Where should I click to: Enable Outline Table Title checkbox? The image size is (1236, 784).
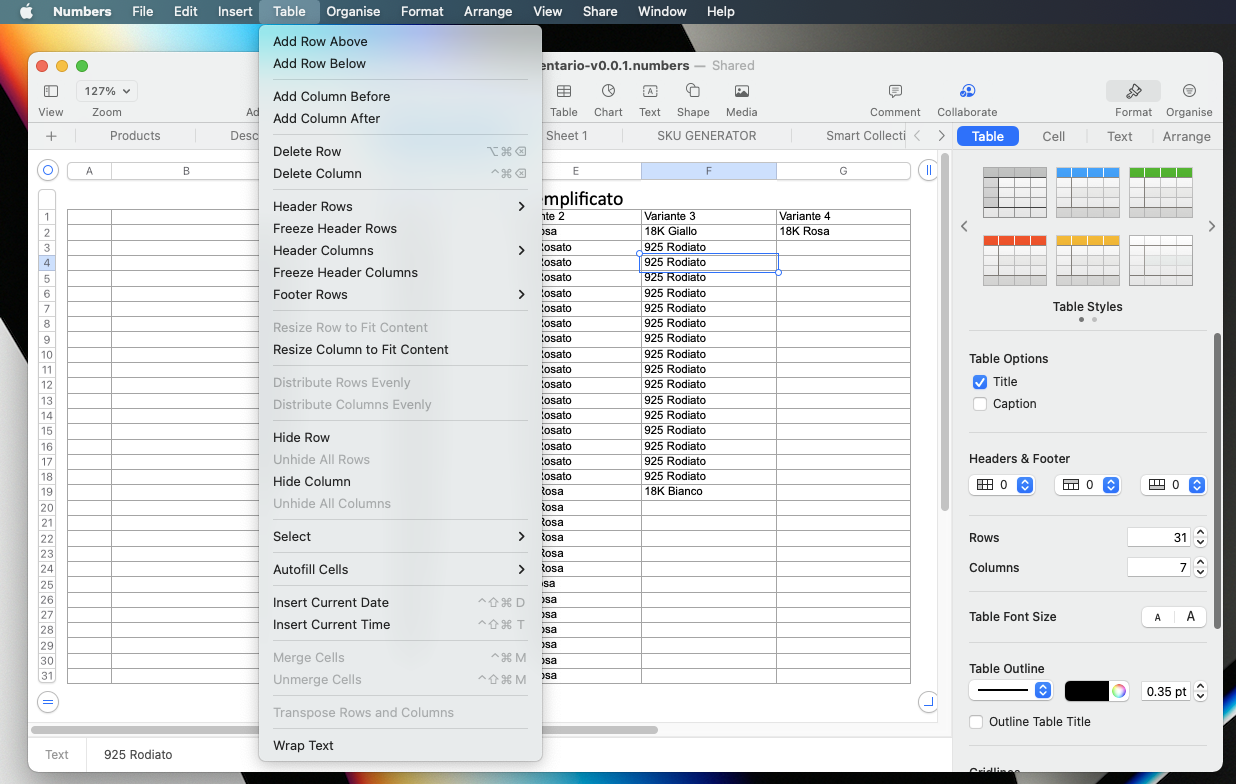(x=977, y=722)
